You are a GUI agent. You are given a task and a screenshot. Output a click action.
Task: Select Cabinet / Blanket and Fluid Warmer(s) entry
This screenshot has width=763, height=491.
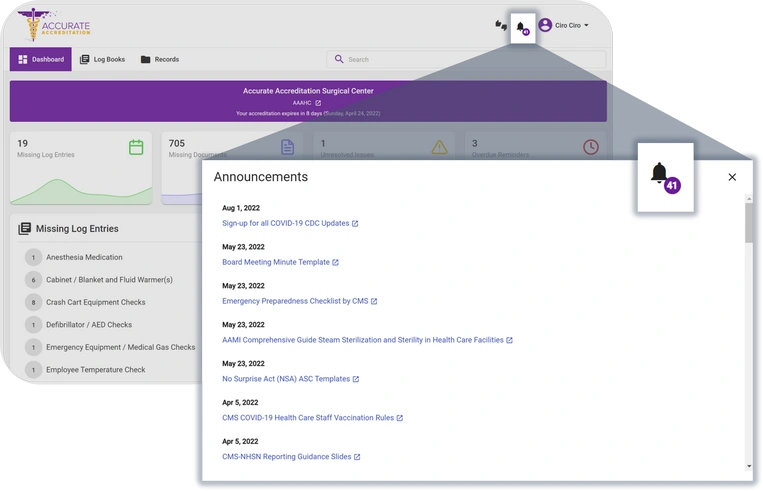tap(109, 279)
